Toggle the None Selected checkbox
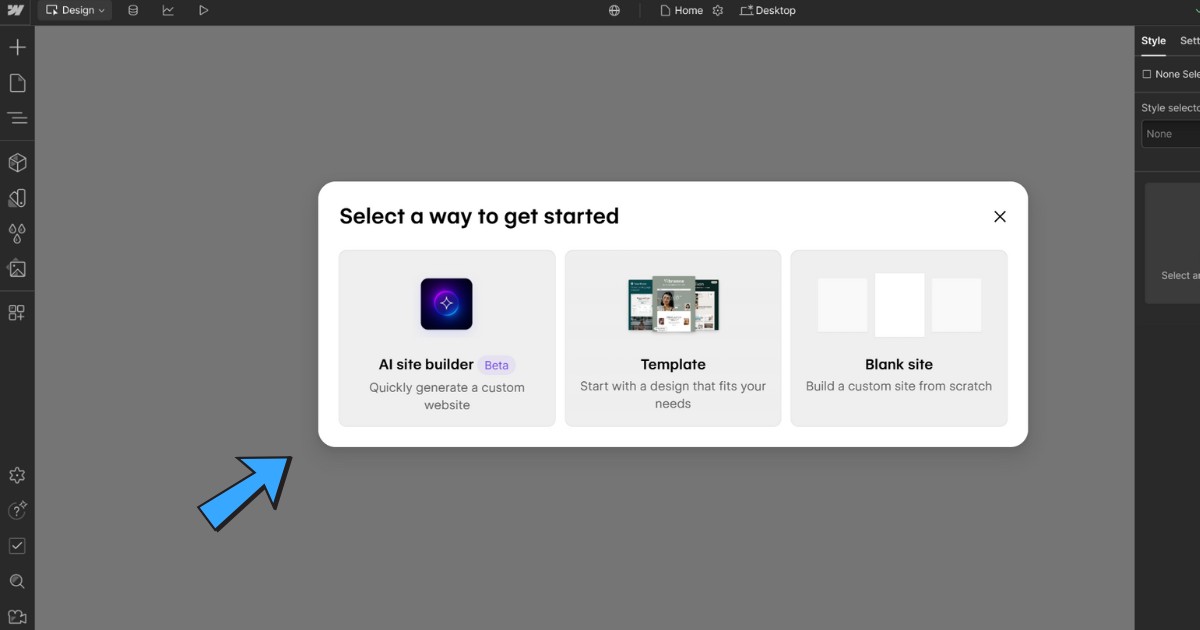 coord(1147,74)
